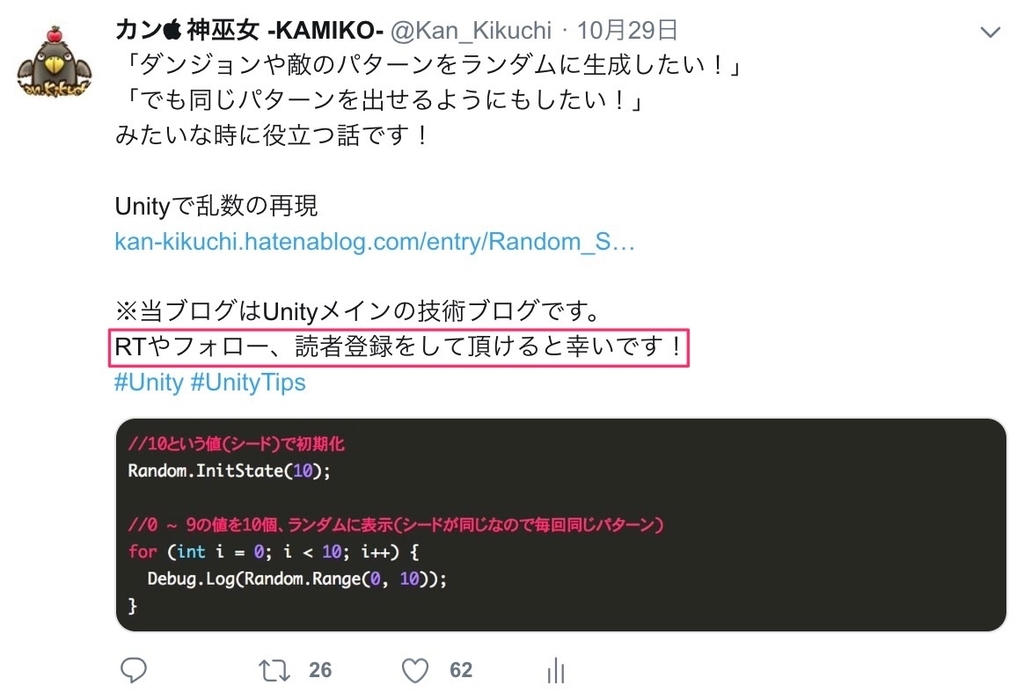Click the 10月29日 tweet date
1024x700 pixels.
pyautogui.click(x=627, y=30)
